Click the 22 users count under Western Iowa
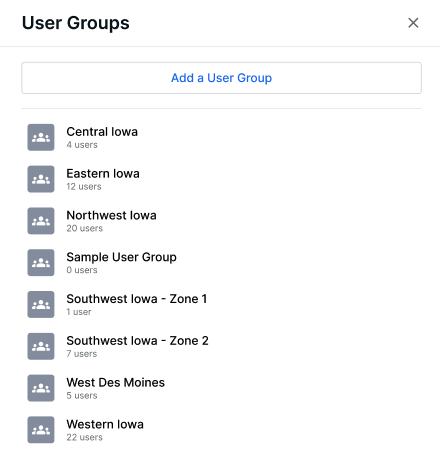The height and width of the screenshot is (454, 440). click(84, 437)
